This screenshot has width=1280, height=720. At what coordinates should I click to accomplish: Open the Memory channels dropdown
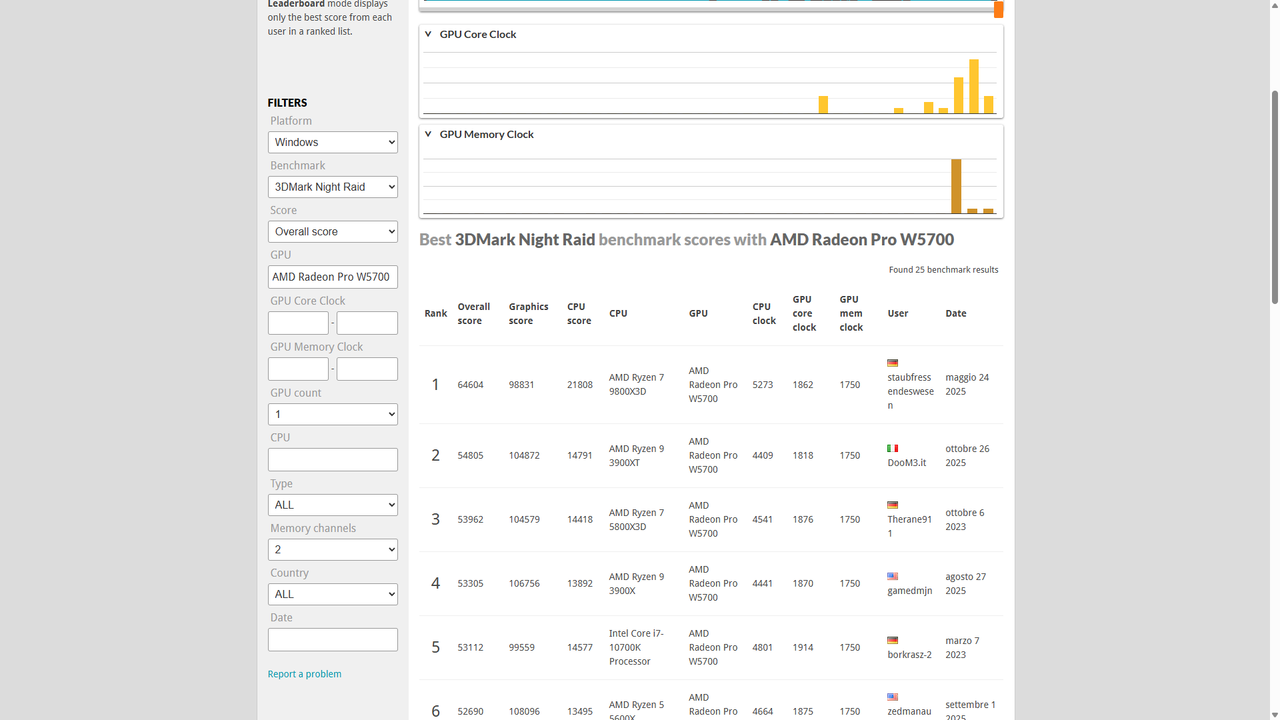pyautogui.click(x=333, y=550)
